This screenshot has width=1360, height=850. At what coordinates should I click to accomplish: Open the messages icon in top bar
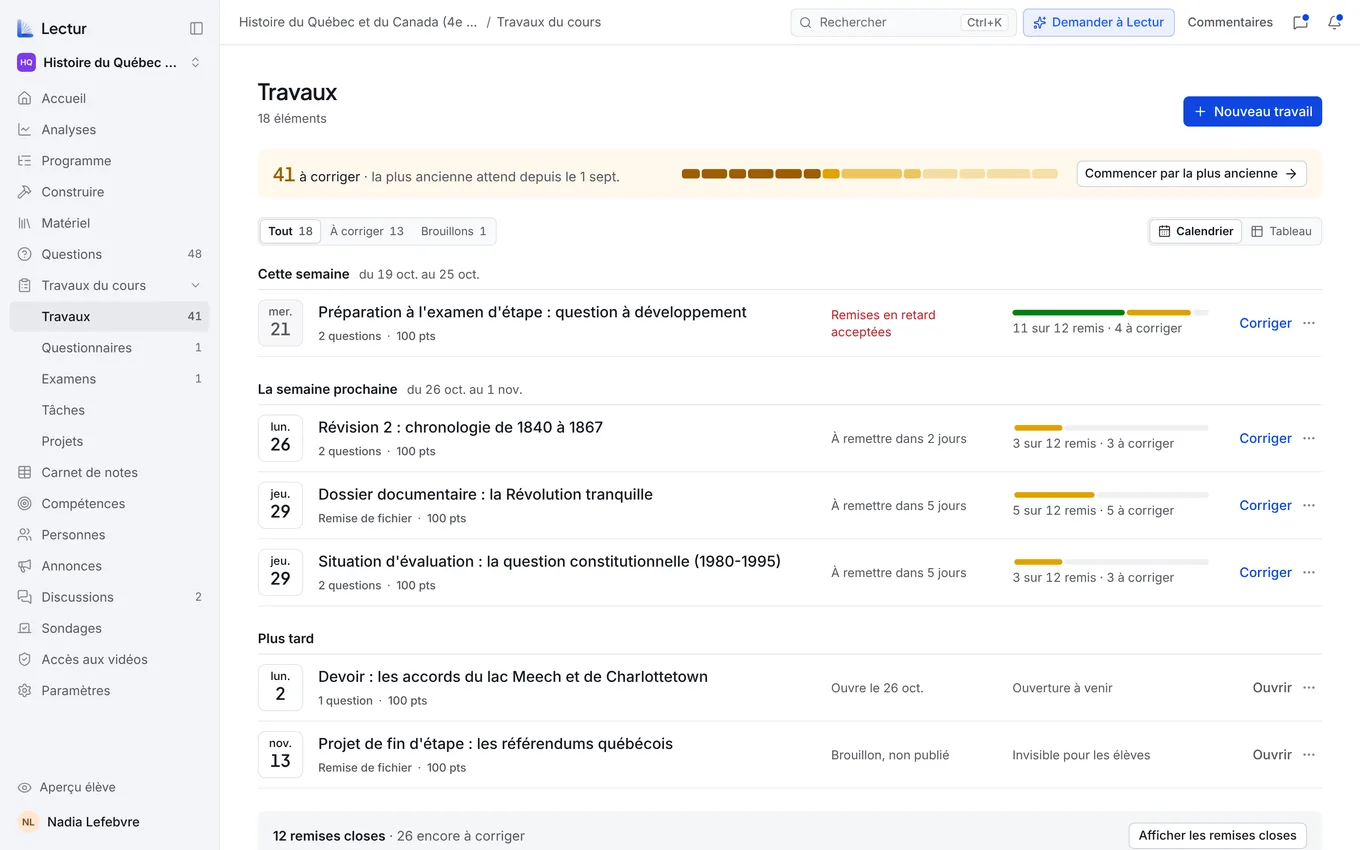tap(1300, 22)
